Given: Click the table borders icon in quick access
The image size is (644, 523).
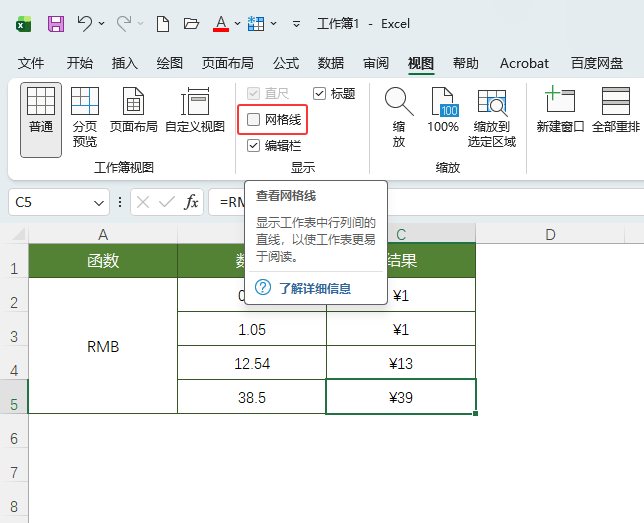Looking at the screenshot, I should pos(256,24).
